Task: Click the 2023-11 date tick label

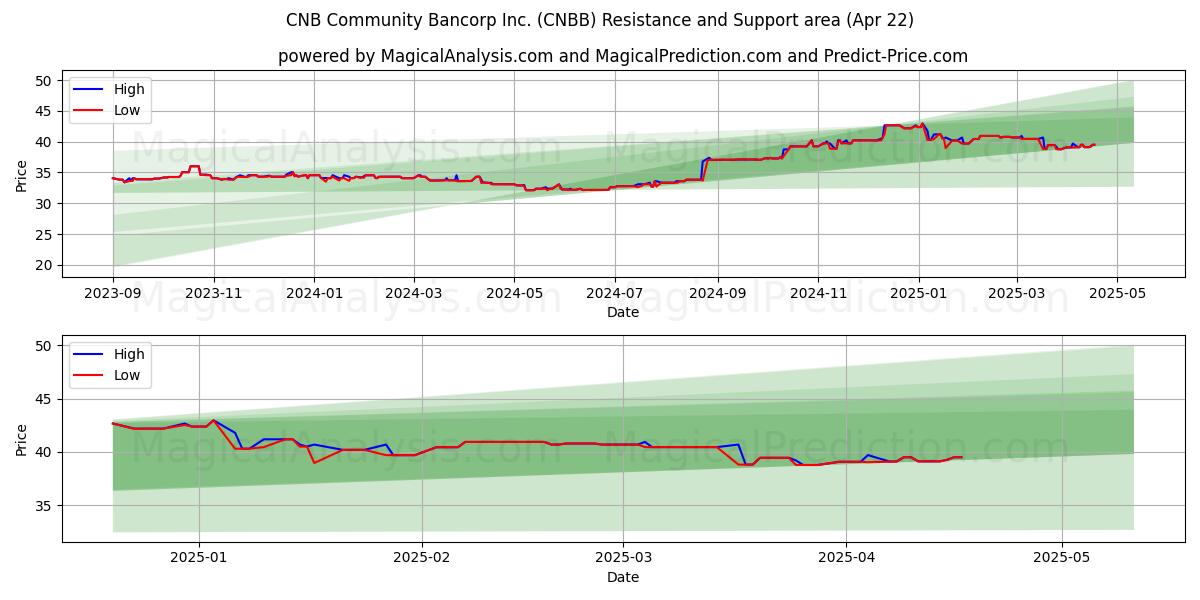Action: (x=213, y=293)
